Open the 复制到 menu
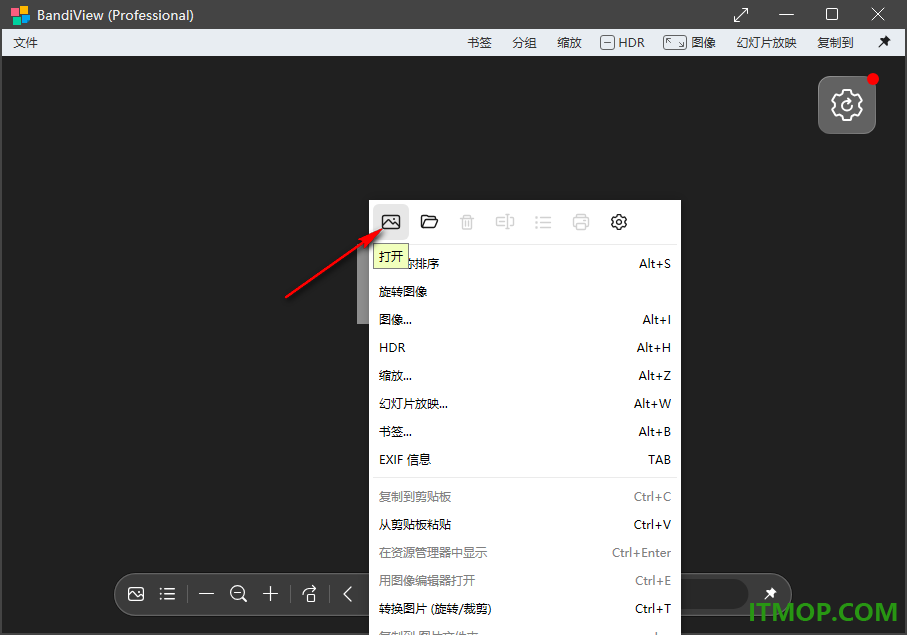Image resolution: width=907 pixels, height=635 pixels. [835, 43]
